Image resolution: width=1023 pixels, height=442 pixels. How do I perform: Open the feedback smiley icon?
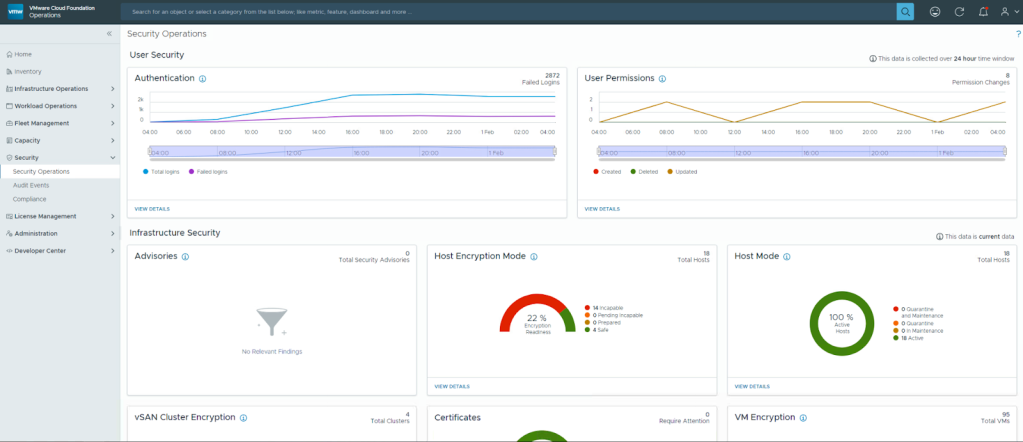[935, 12]
